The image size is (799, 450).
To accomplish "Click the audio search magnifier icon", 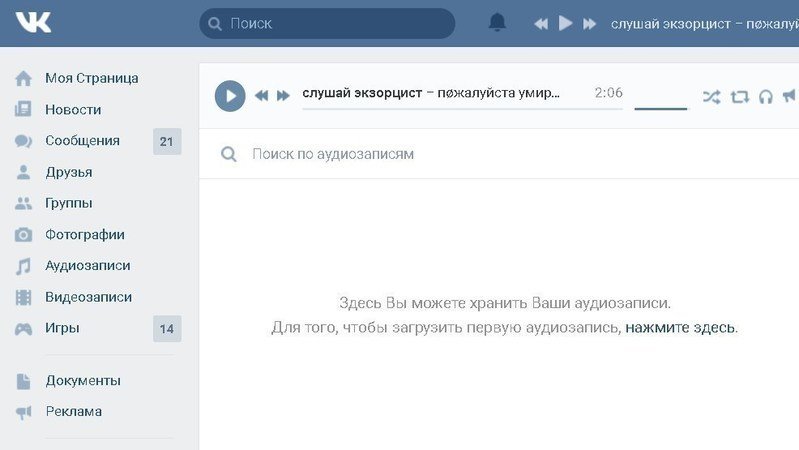I will [229, 154].
